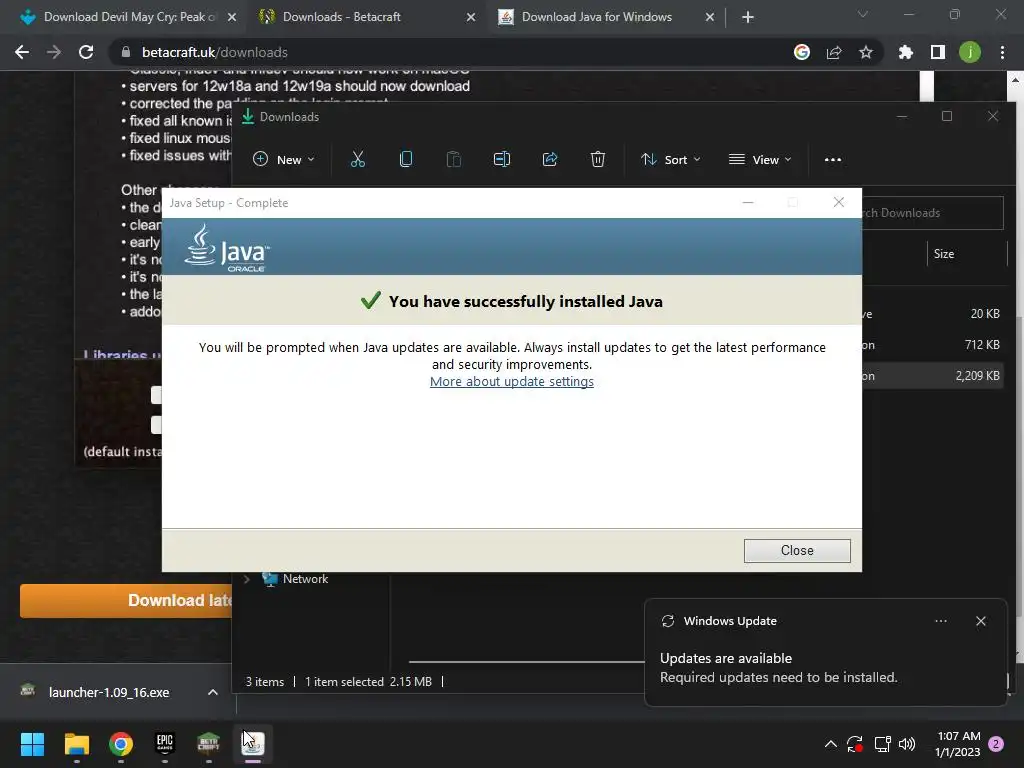Screen dimensions: 1024x768
Task: Open the New dropdown in Downloads window
Action: pos(283,159)
